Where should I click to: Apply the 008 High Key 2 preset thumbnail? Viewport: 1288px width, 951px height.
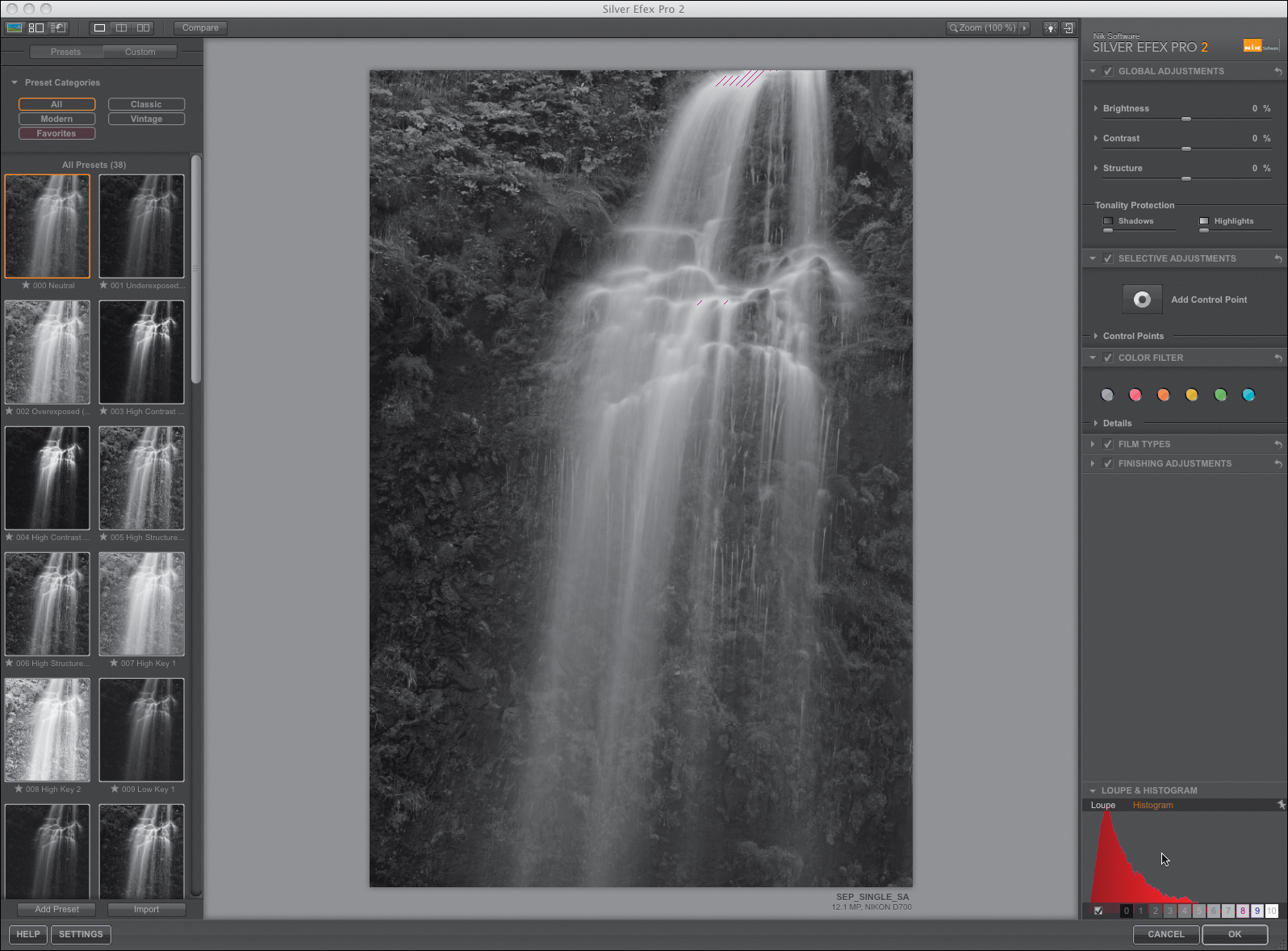click(x=47, y=730)
